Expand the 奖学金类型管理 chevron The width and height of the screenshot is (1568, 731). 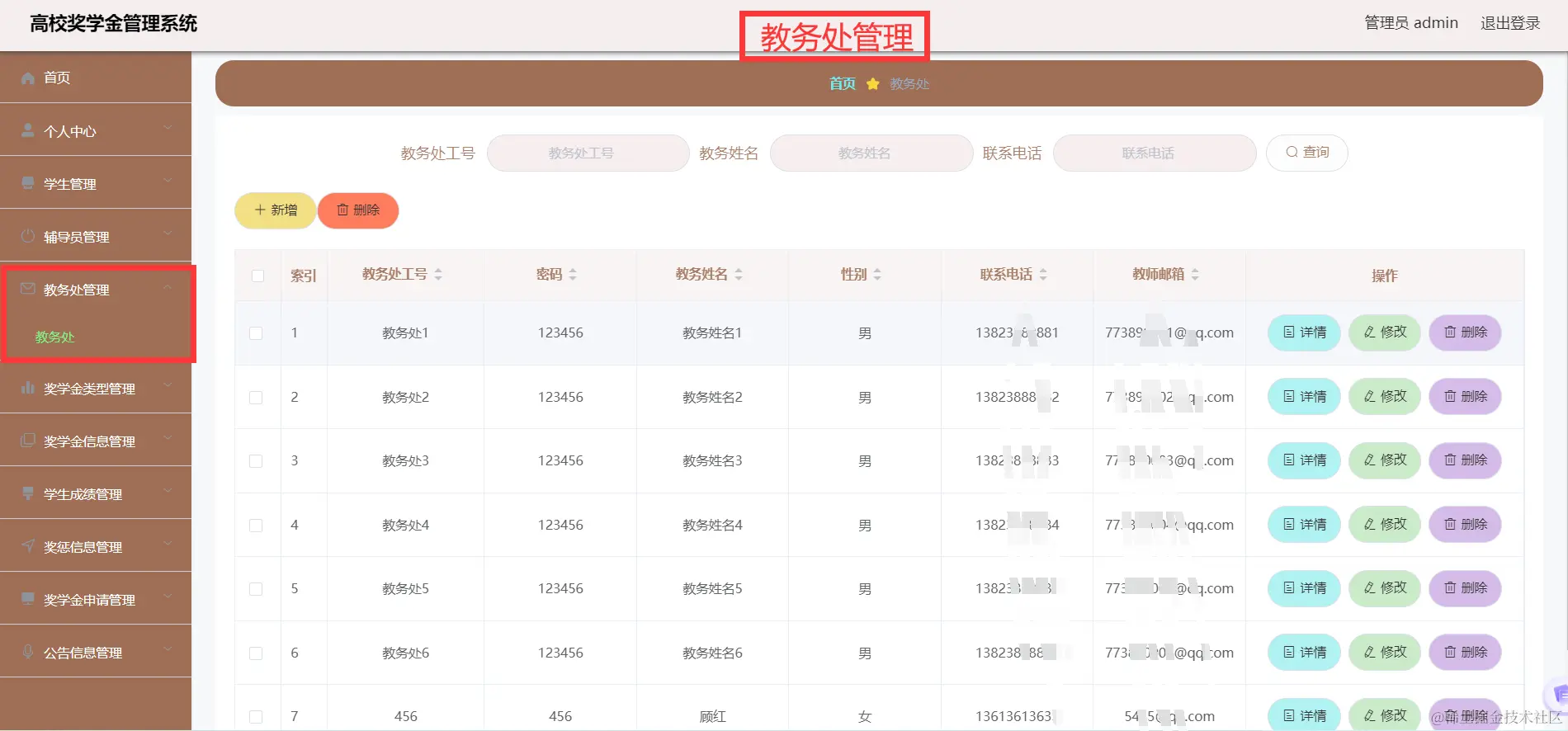point(168,385)
